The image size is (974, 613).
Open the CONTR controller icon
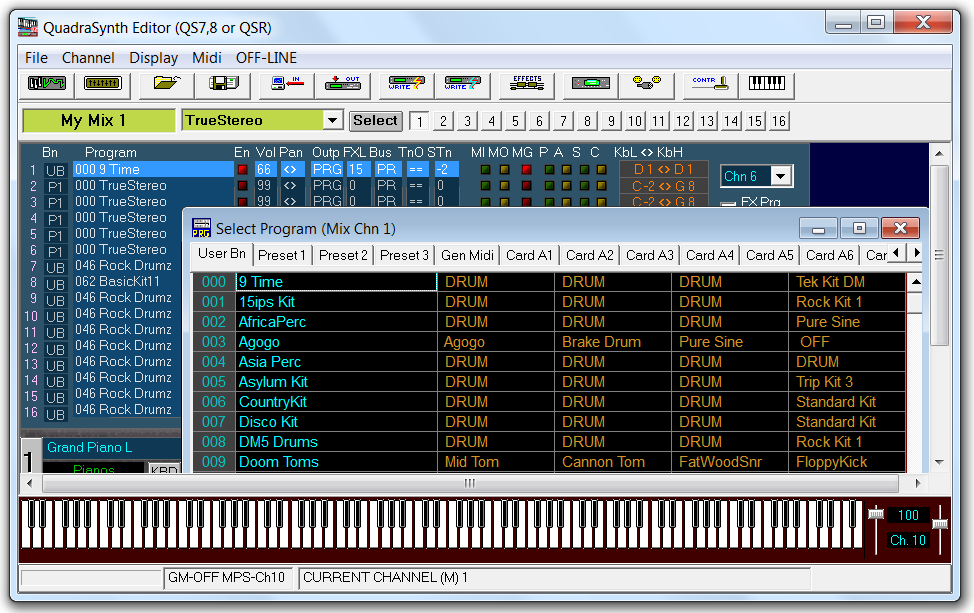pos(711,85)
